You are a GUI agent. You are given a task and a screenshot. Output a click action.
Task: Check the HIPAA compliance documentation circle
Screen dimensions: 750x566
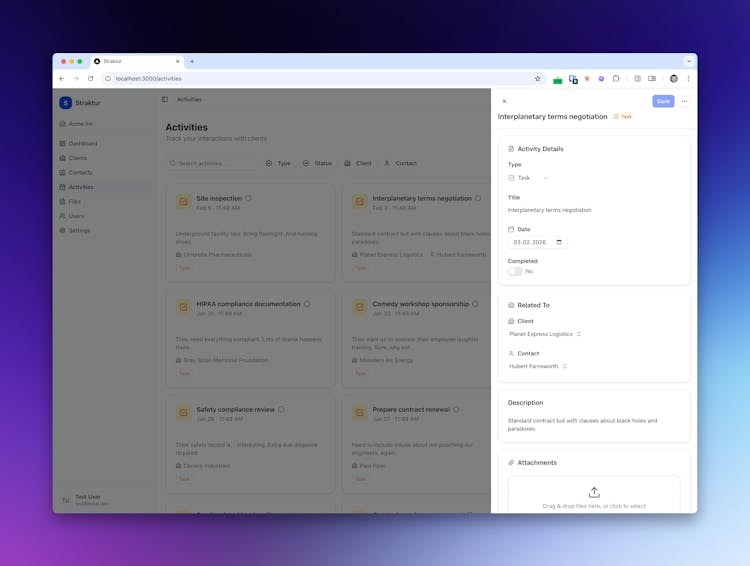307,304
